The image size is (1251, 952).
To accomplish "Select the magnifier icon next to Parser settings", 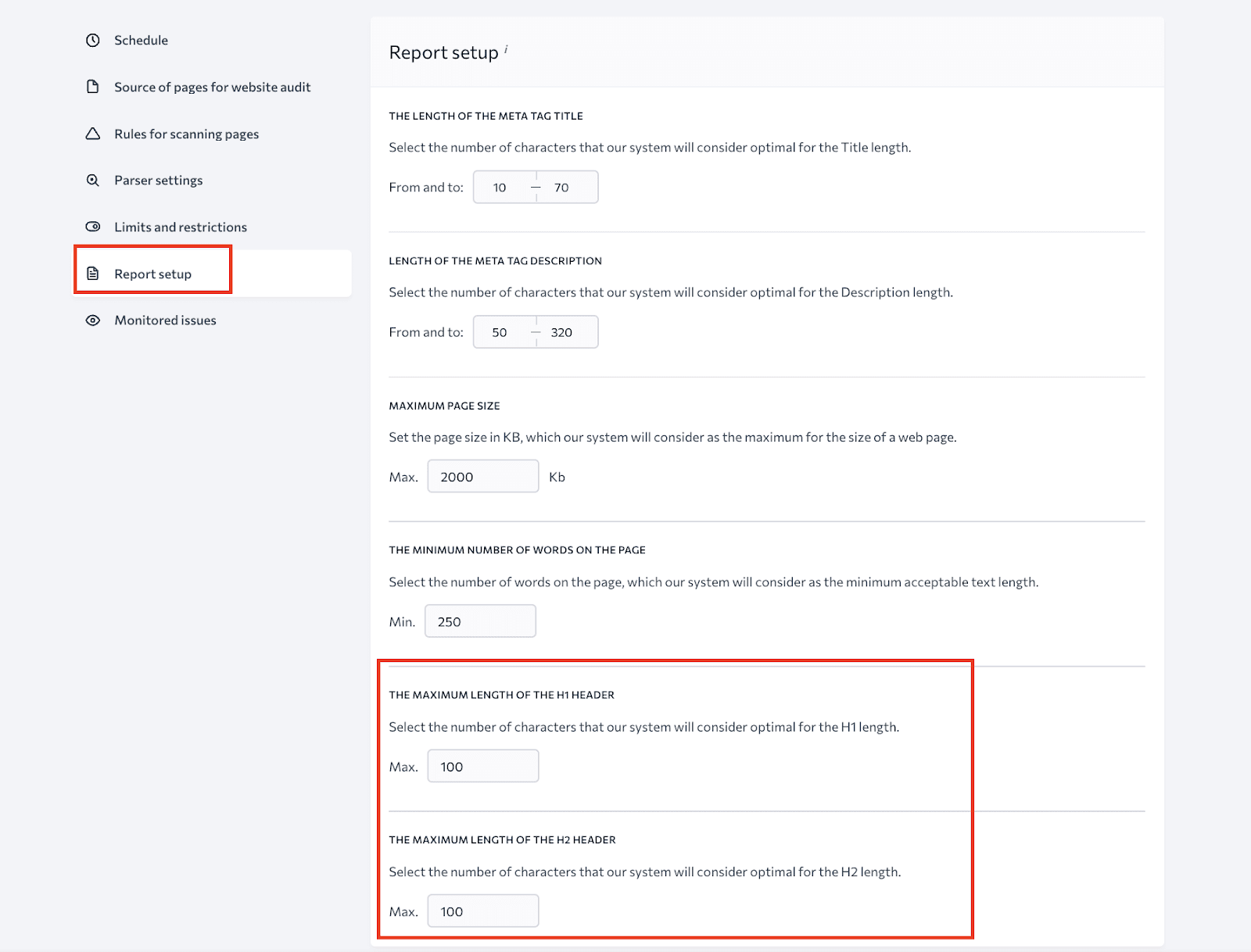I will point(92,180).
